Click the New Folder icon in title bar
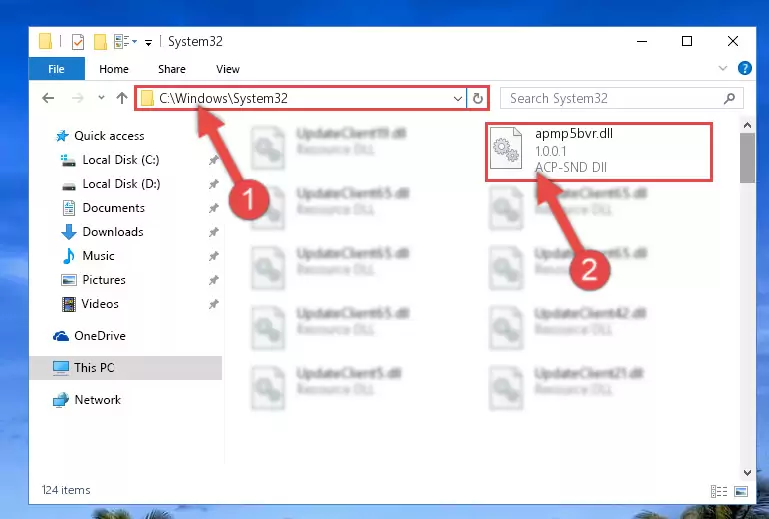This screenshot has width=769, height=519. point(100,42)
